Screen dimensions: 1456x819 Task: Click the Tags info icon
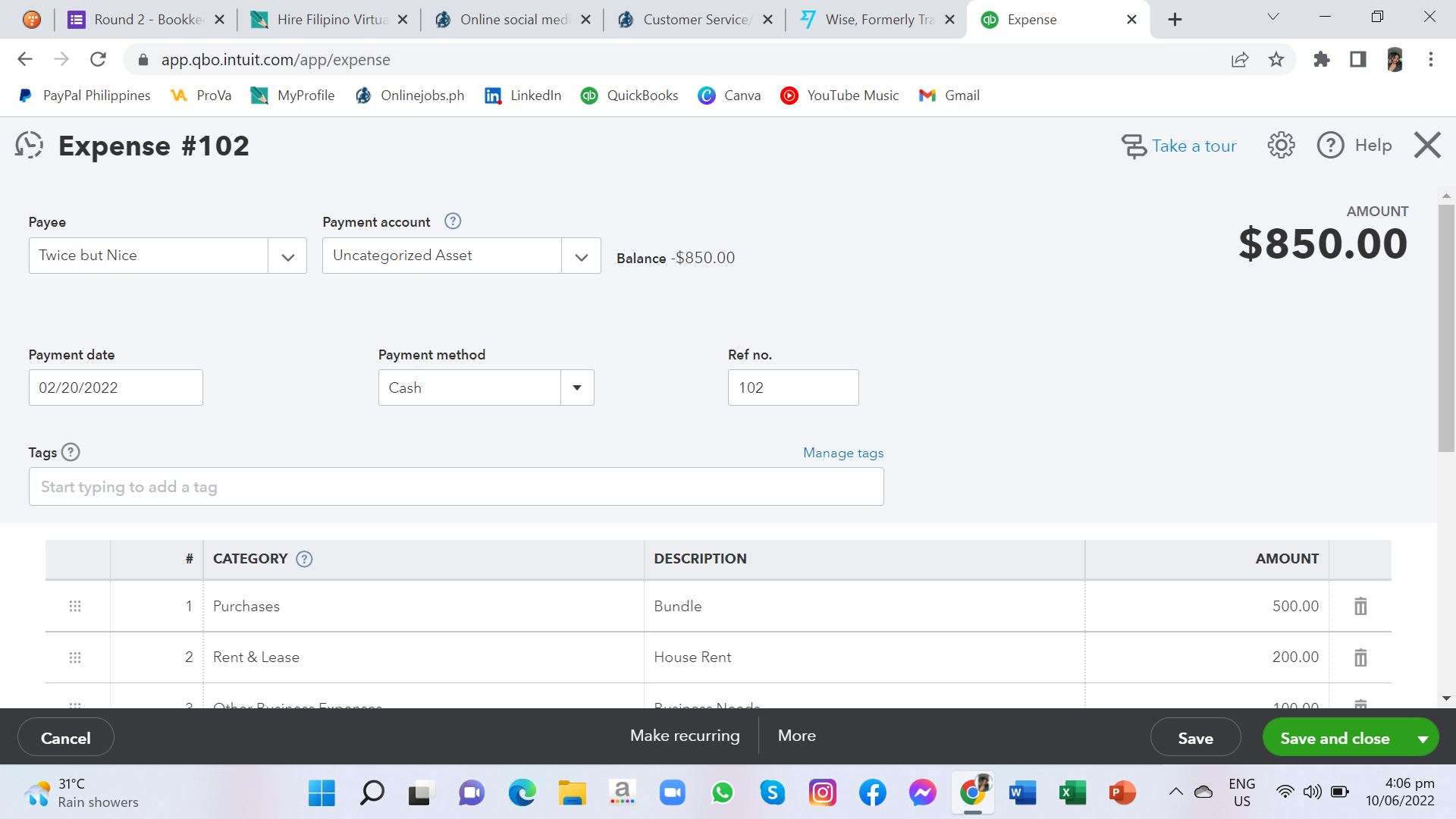tap(71, 452)
